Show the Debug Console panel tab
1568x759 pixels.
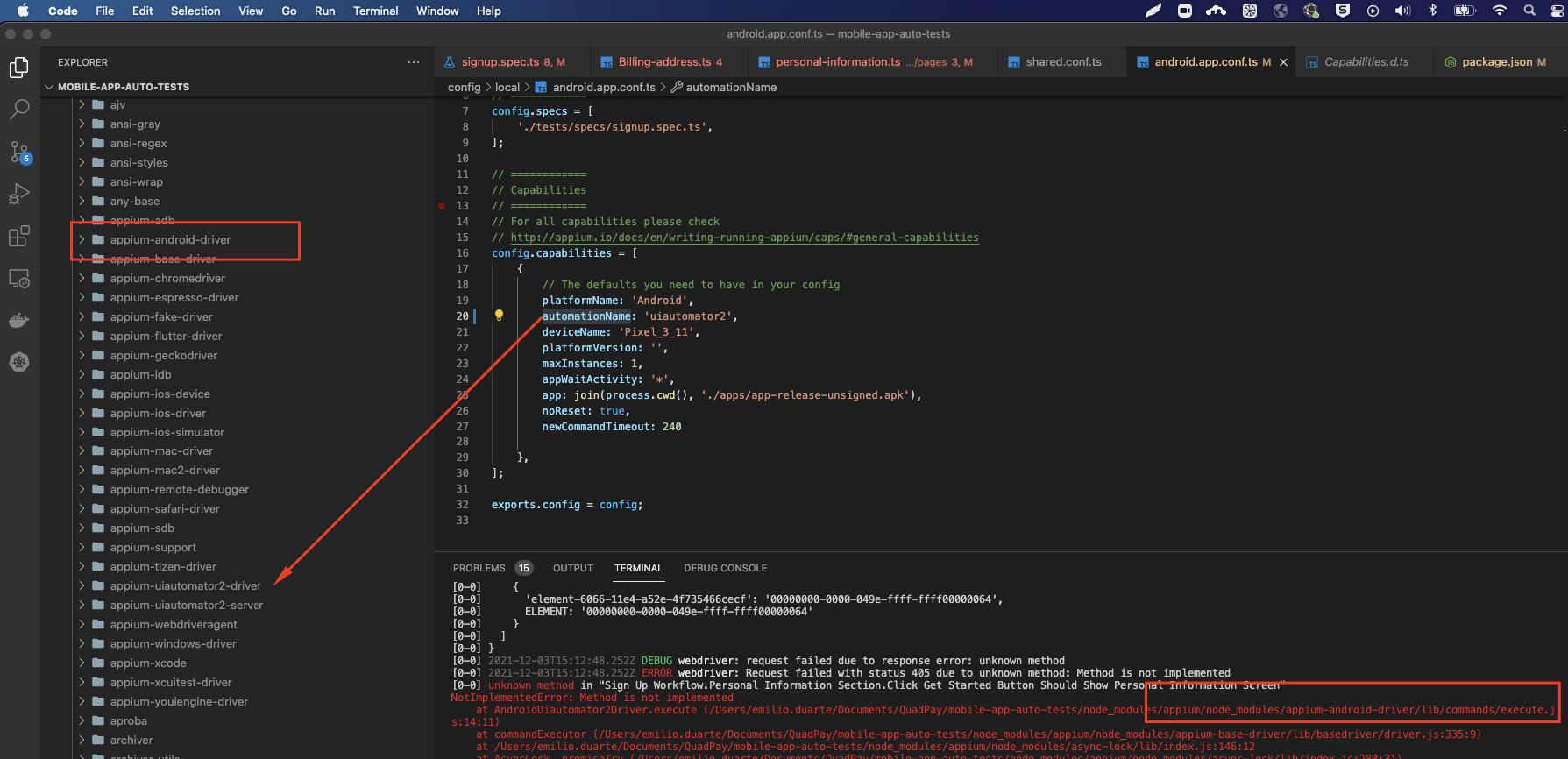click(725, 568)
